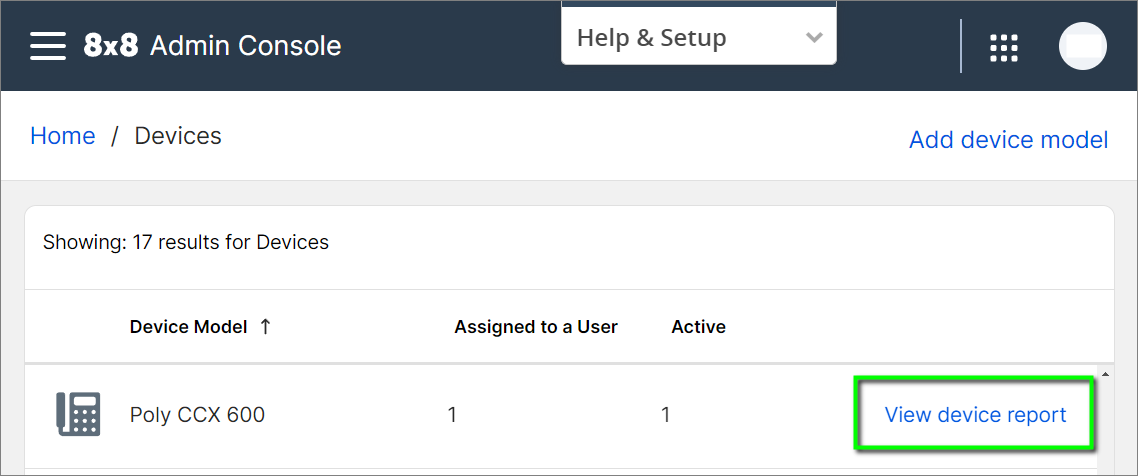The height and width of the screenshot is (476, 1138).
Task: Open the hamburger navigation menu
Action: [48, 46]
